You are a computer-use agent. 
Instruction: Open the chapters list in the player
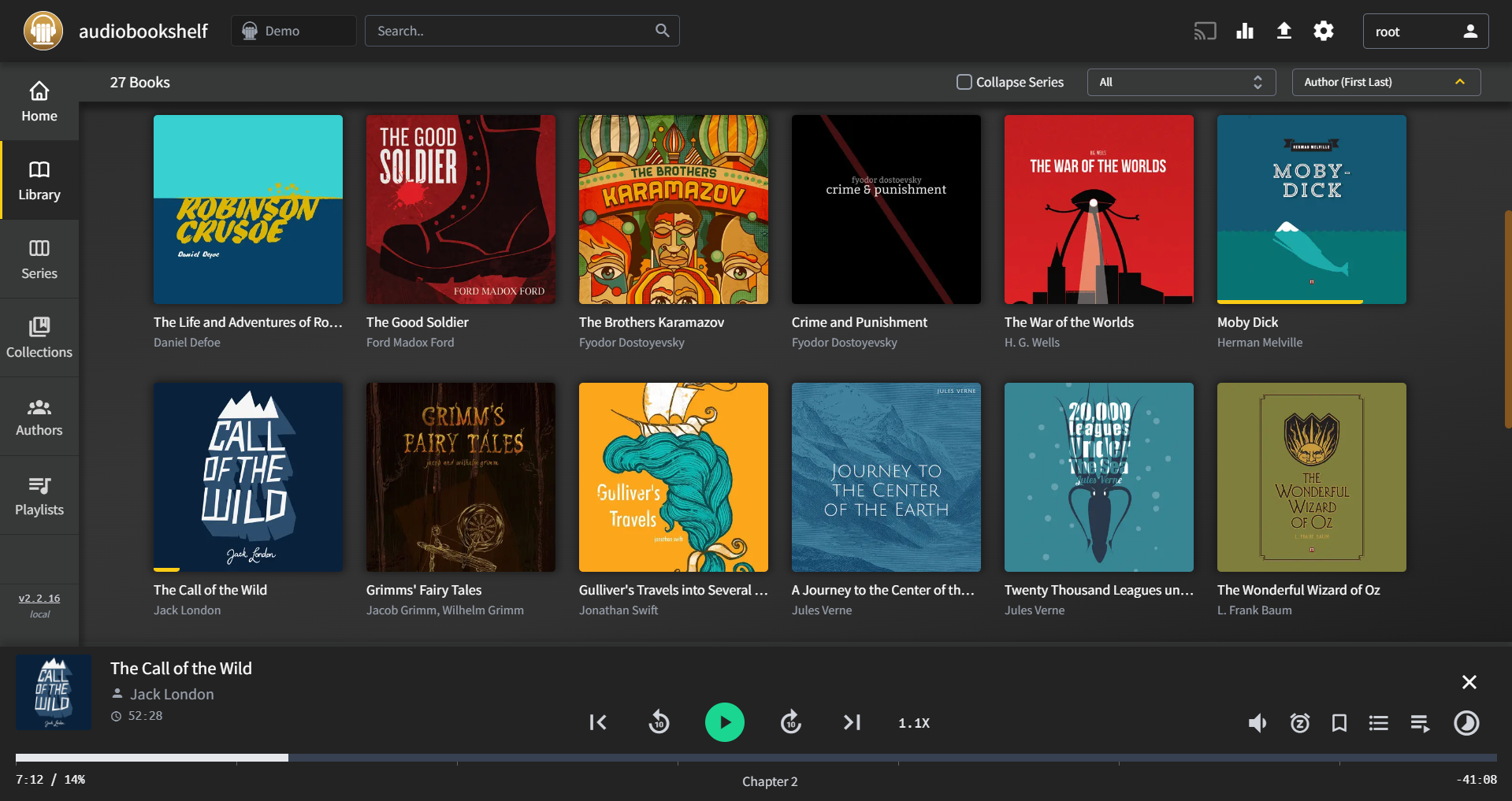click(1378, 722)
